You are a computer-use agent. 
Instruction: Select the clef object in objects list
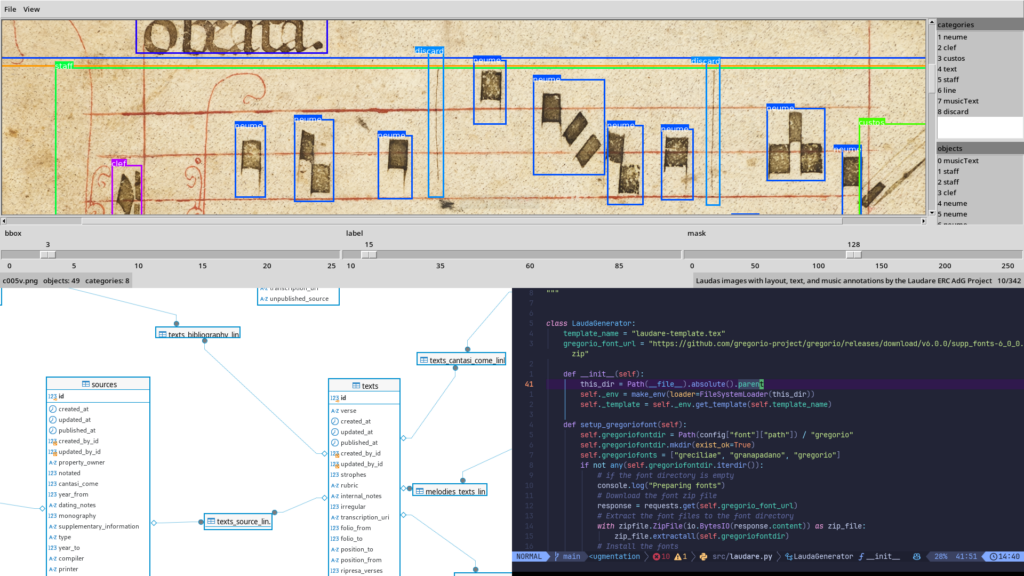947,193
